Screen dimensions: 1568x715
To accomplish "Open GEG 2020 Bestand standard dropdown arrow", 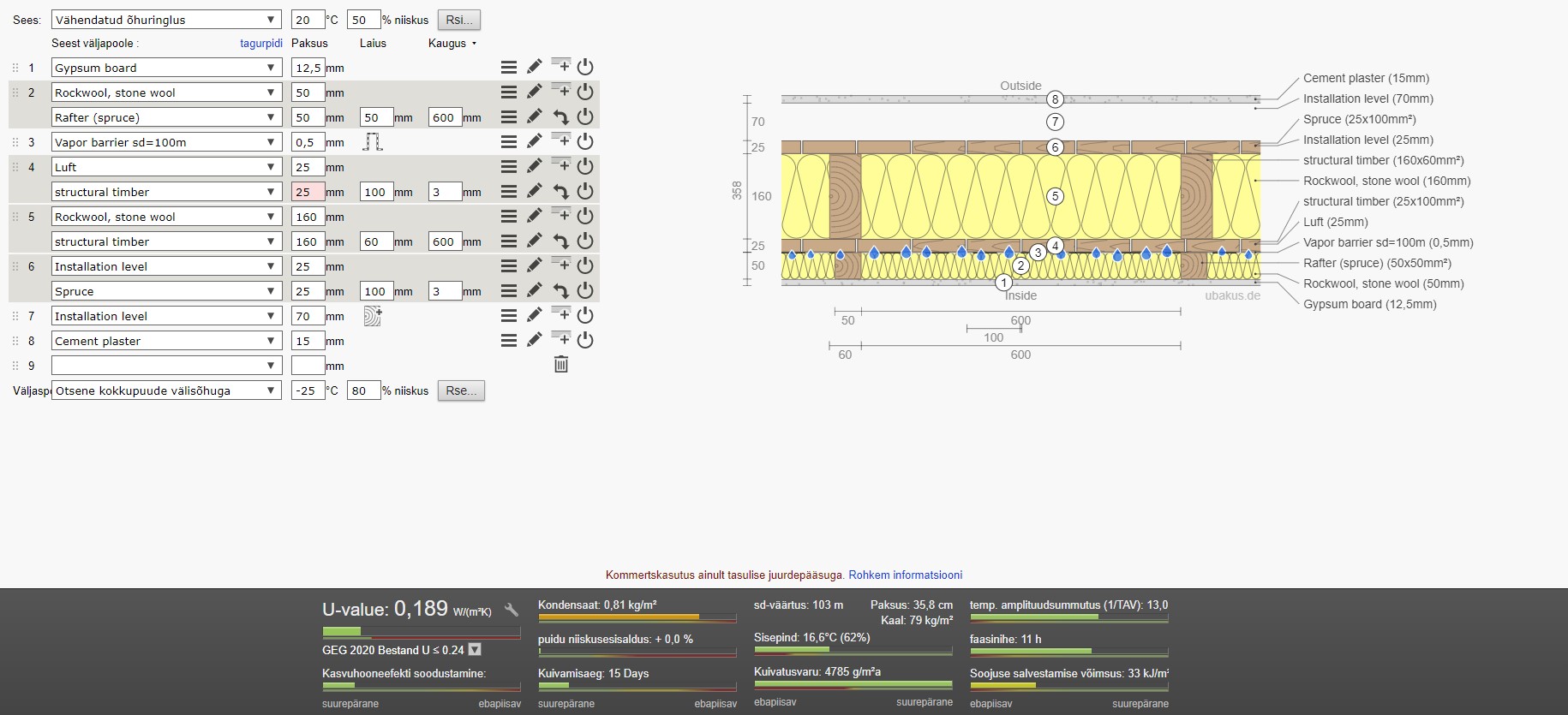I will coord(475,650).
